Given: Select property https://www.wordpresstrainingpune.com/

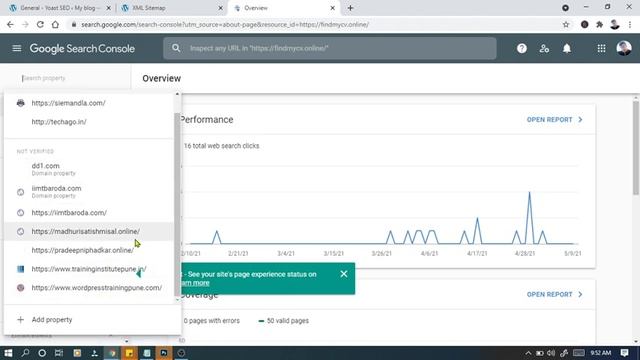Looking at the screenshot, I should 89,288.
